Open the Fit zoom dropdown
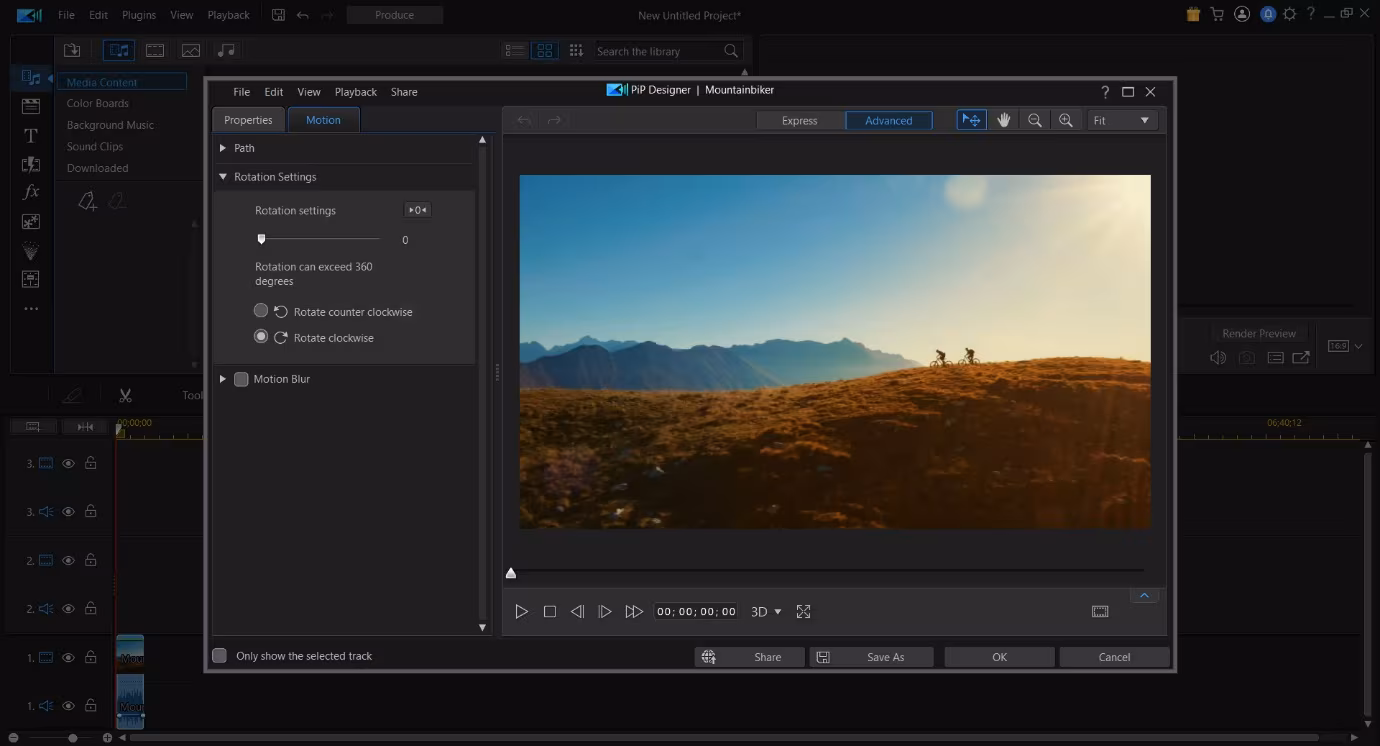This screenshot has width=1380, height=746. (x=1122, y=120)
